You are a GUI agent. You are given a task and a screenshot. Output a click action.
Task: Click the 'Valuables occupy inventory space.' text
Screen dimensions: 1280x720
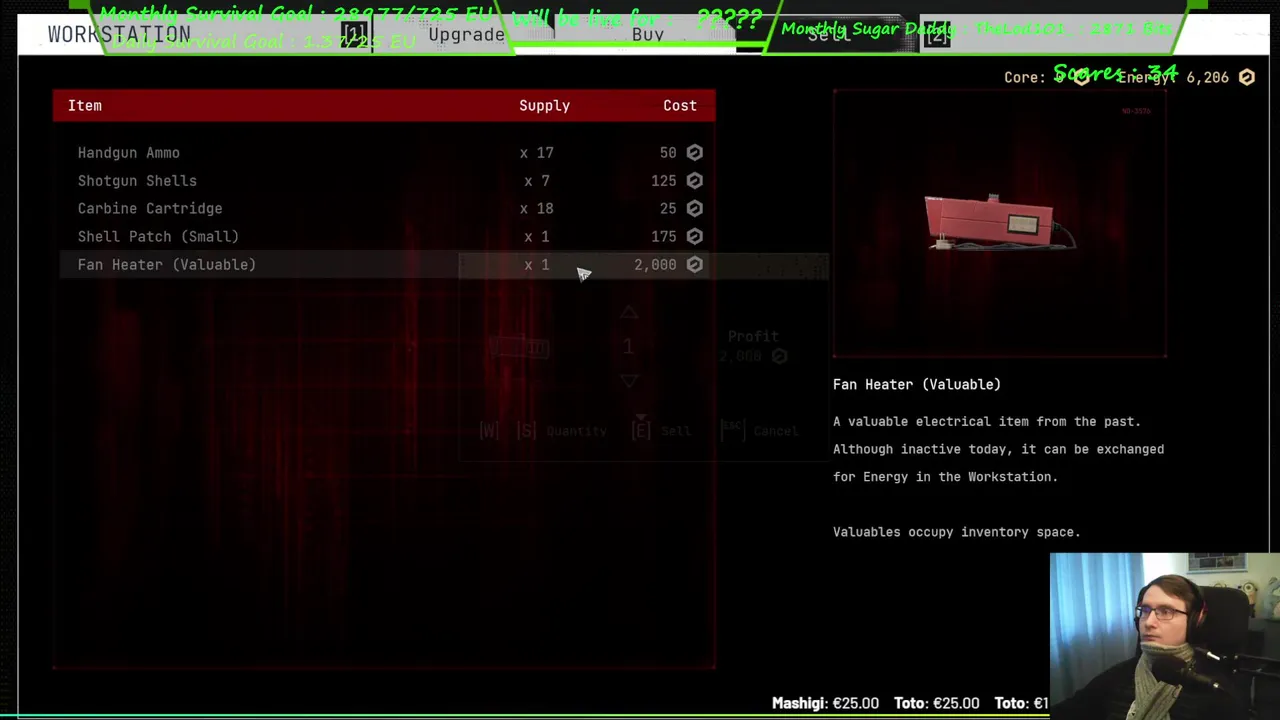(957, 532)
